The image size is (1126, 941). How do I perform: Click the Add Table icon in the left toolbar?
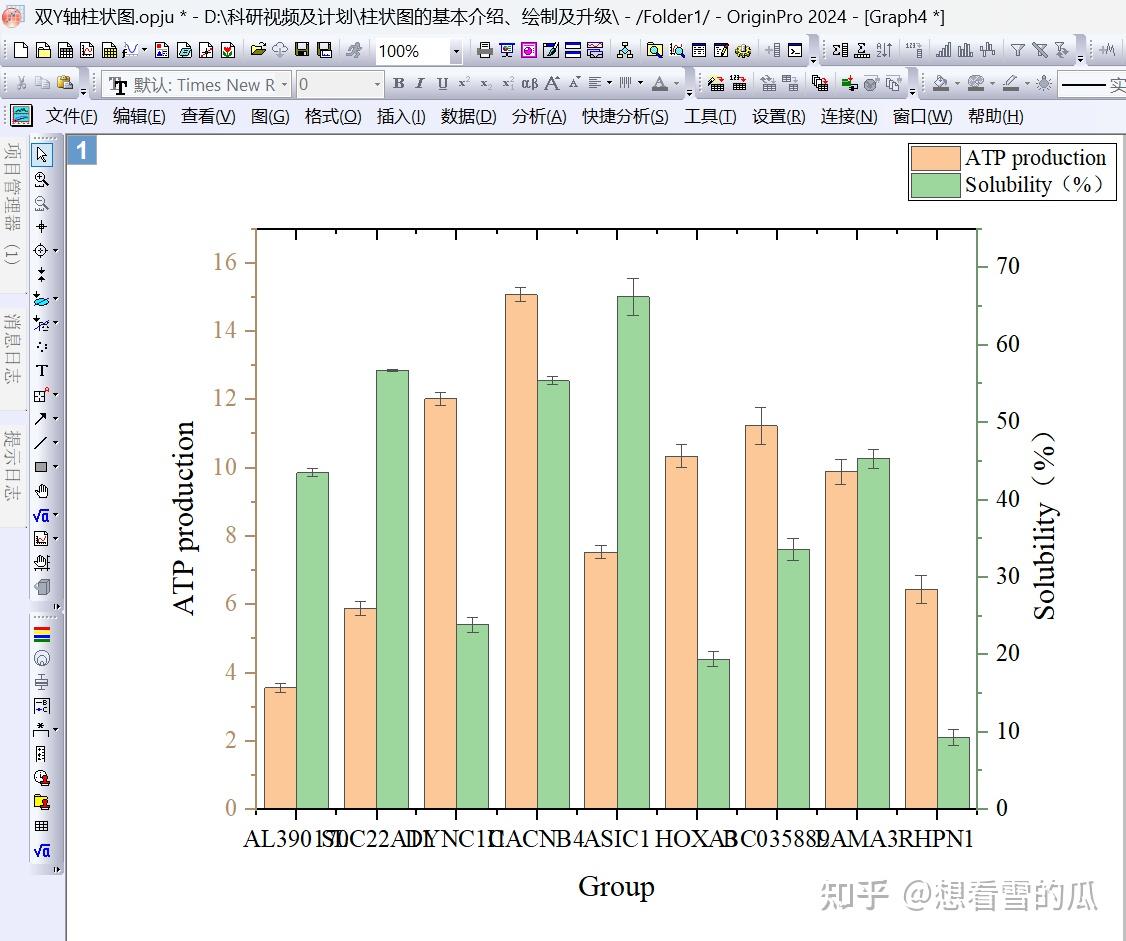[42, 826]
